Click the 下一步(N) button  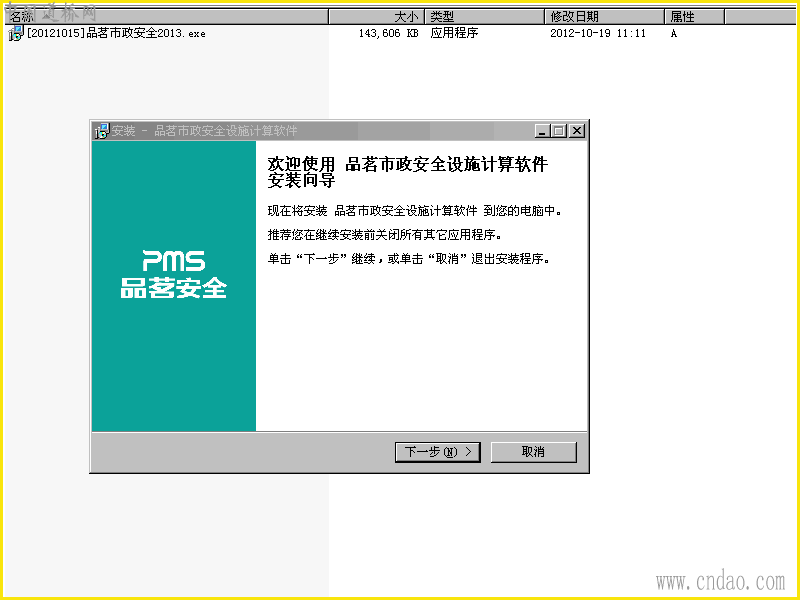pos(437,452)
